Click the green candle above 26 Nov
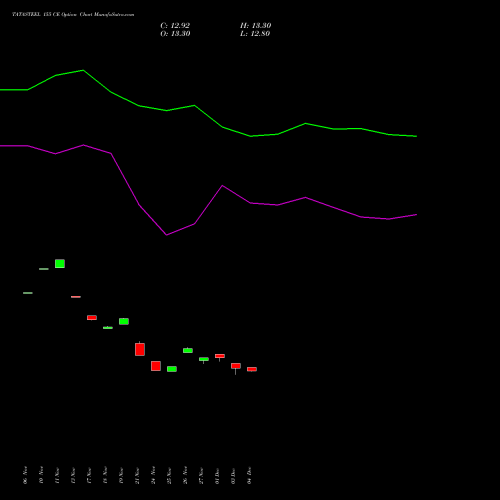Screen dimensions: 500x500 click(x=188, y=350)
